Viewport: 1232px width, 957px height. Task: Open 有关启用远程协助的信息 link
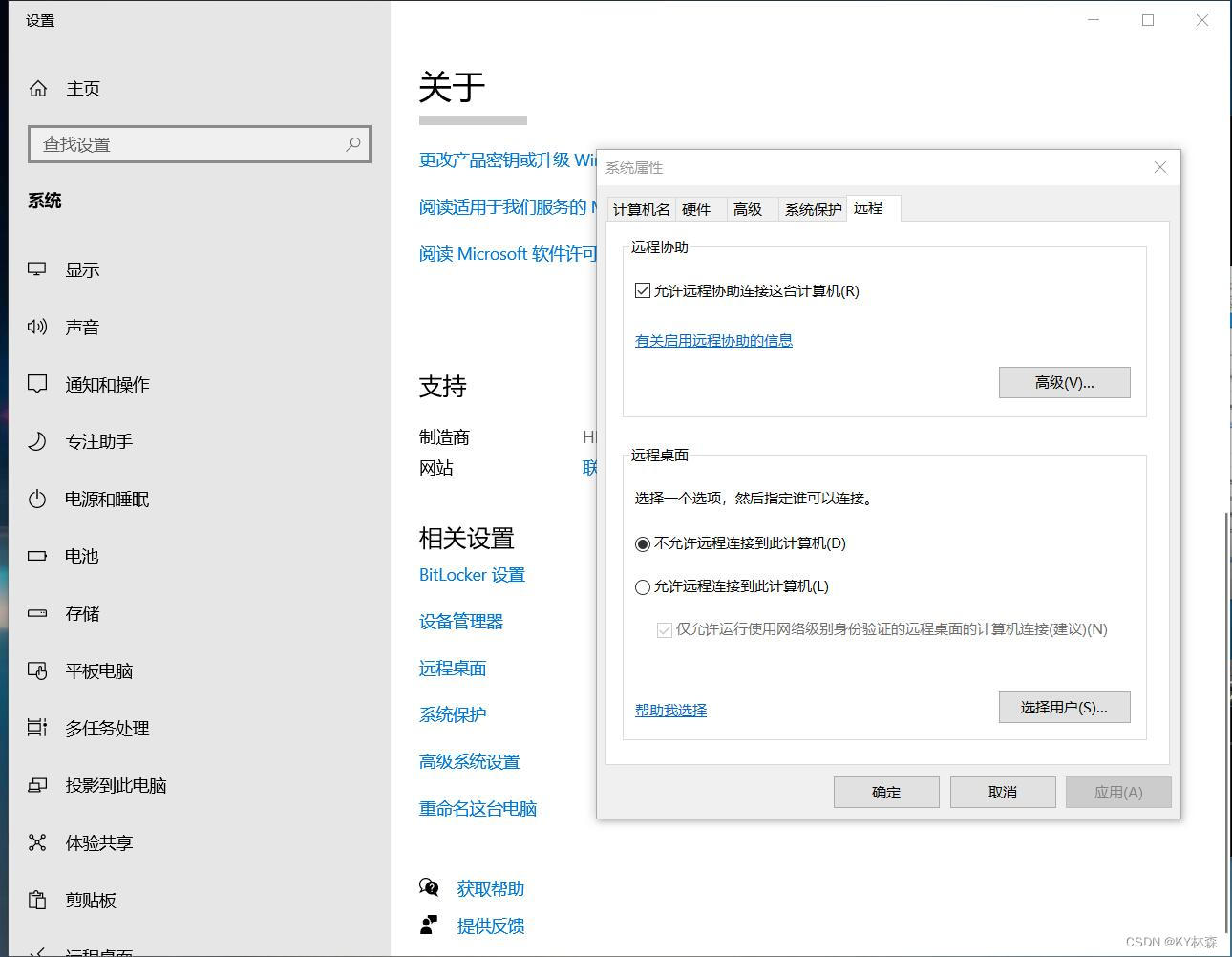coord(713,340)
